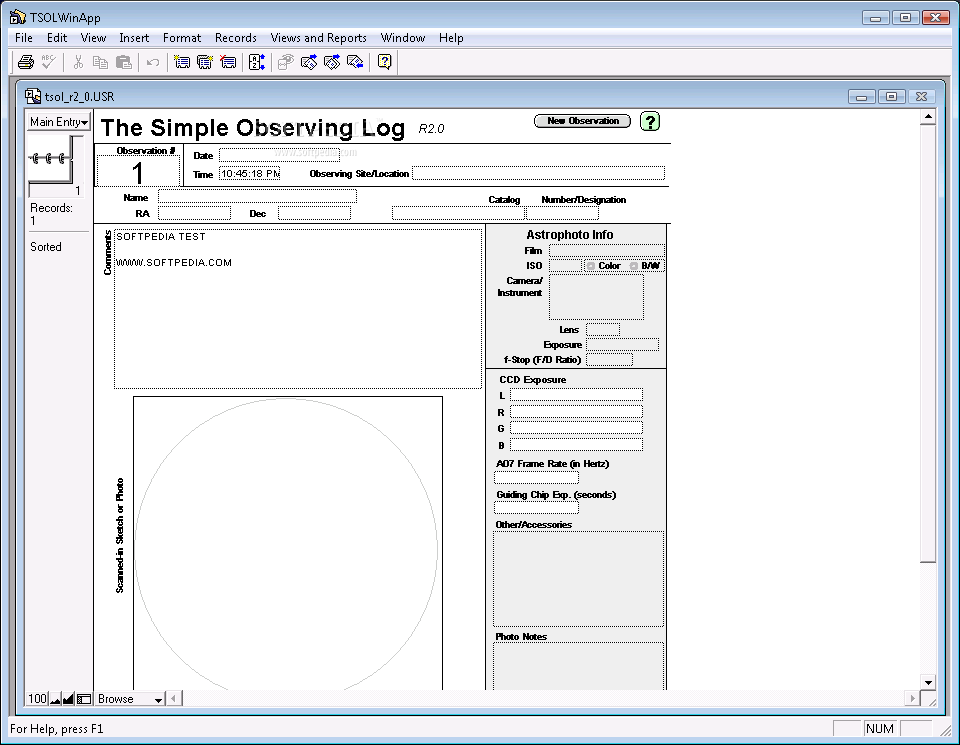
Task: Open the View menu
Action: [x=93, y=38]
